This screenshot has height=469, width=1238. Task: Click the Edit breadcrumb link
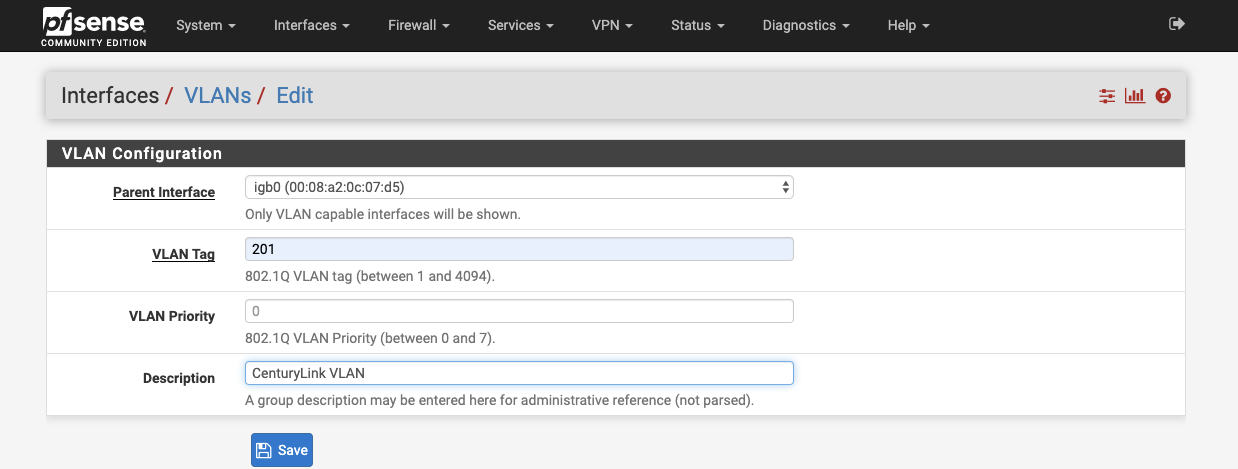(295, 96)
